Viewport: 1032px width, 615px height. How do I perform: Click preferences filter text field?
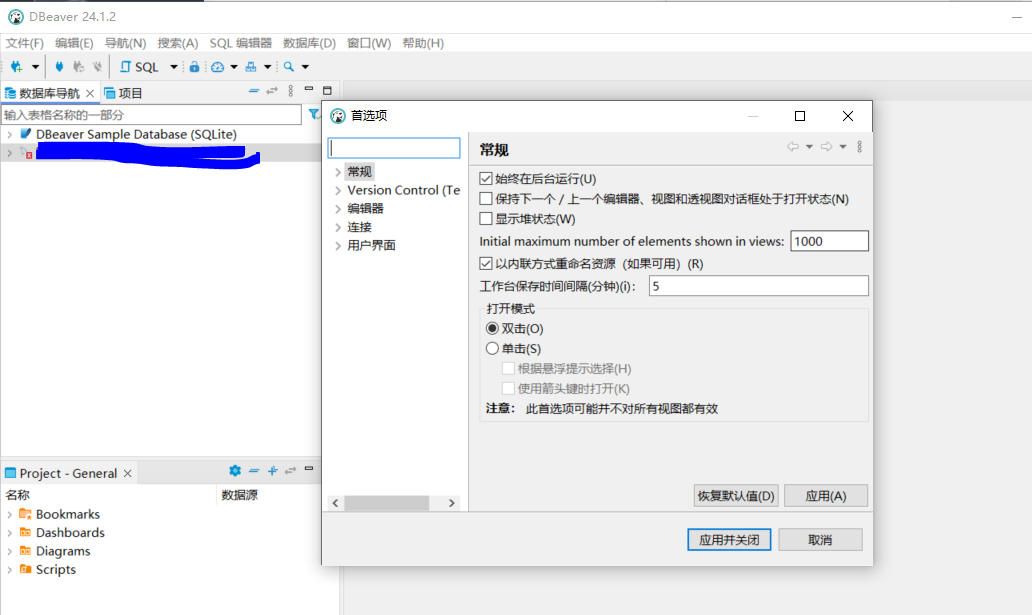[394, 148]
